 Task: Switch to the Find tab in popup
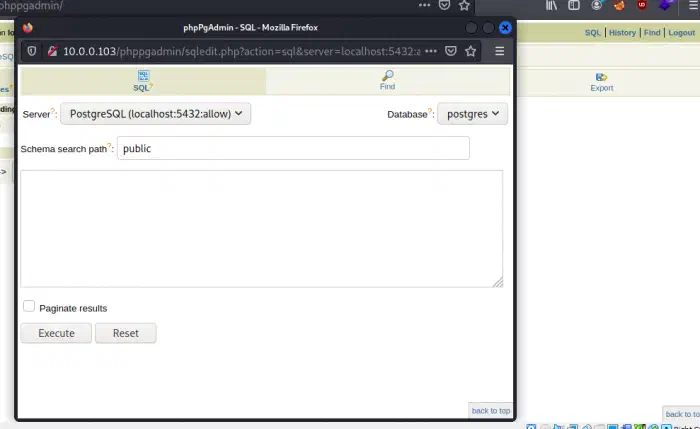pyautogui.click(x=388, y=81)
